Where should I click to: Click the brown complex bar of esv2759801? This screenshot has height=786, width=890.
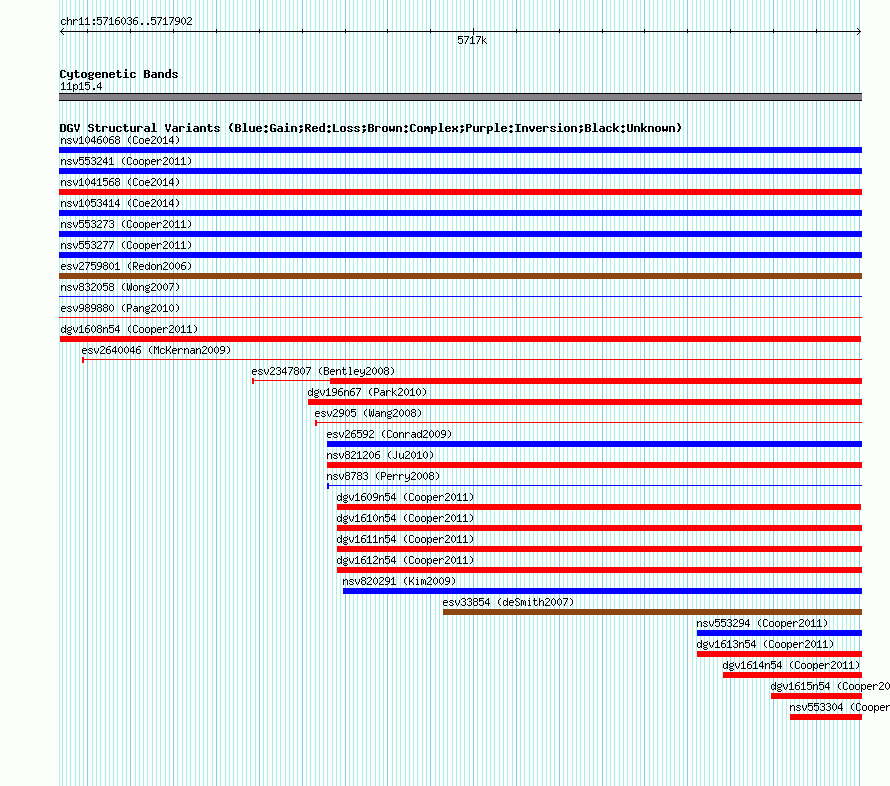[x=460, y=276]
